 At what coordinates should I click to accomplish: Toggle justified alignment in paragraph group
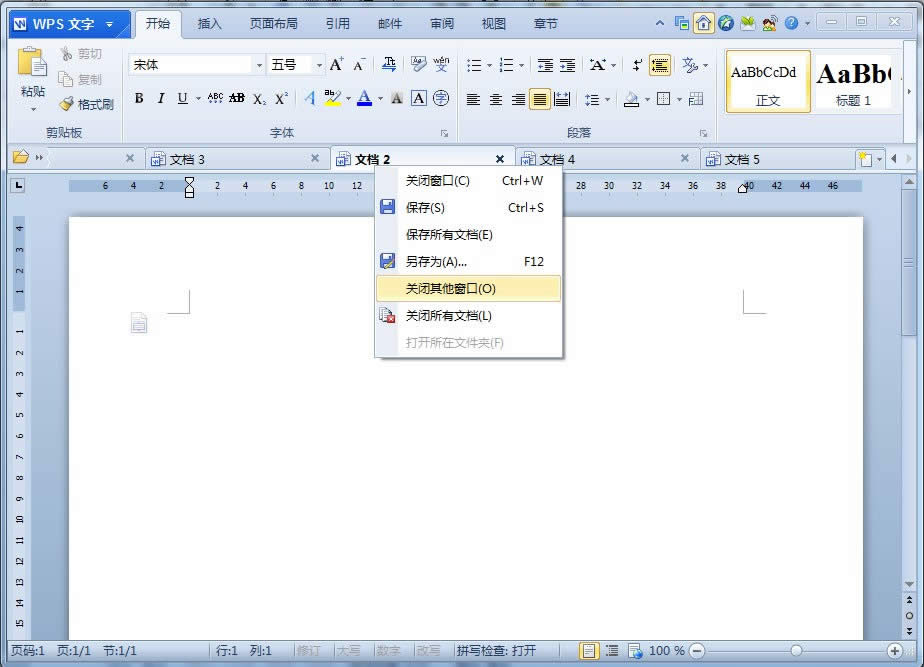539,99
